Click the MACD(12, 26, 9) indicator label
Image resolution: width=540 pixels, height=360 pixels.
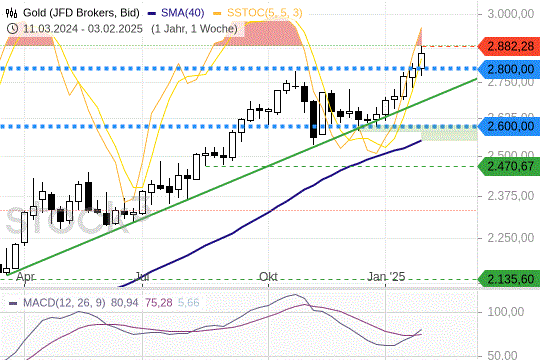[64, 303]
